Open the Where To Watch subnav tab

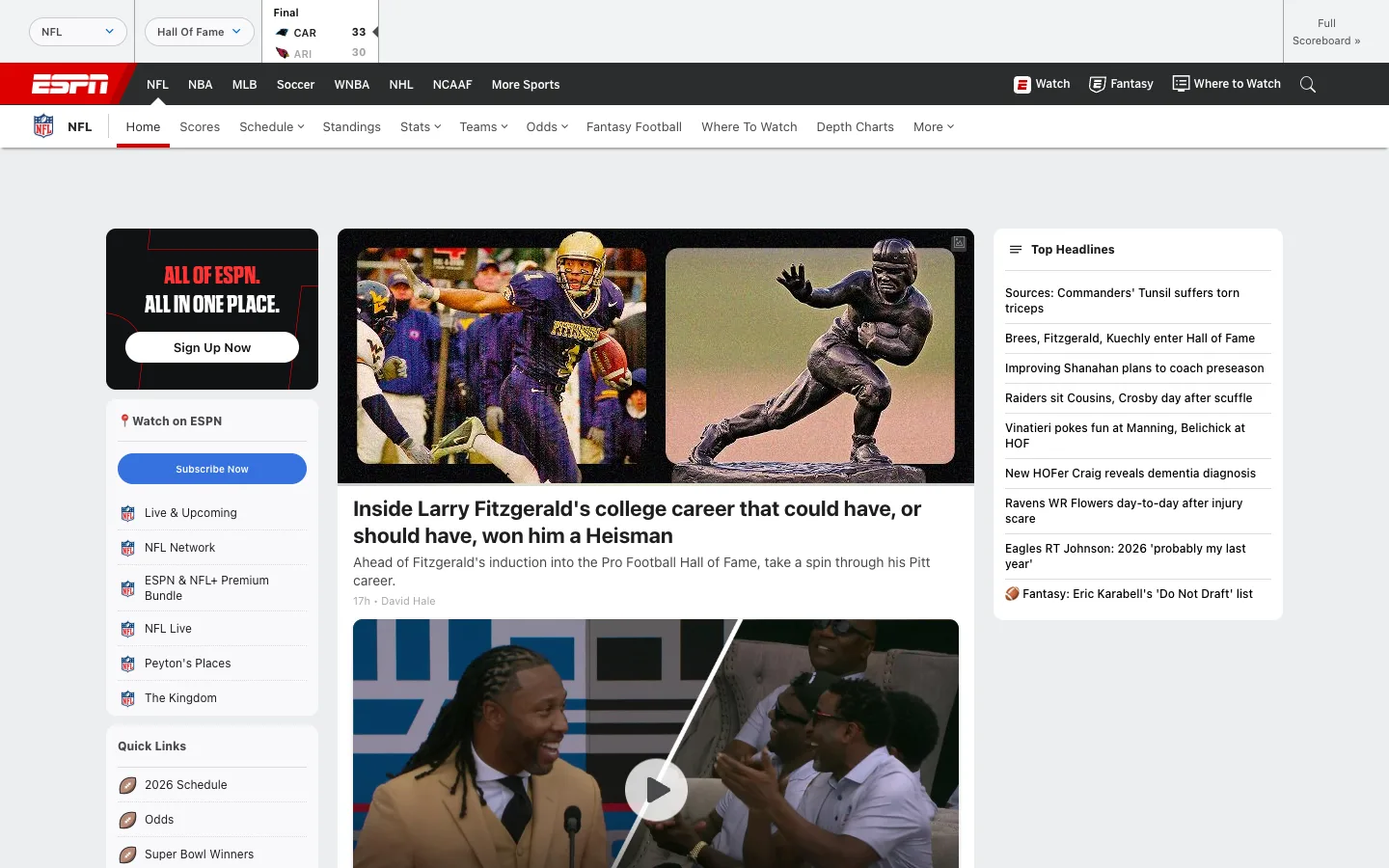point(749,126)
